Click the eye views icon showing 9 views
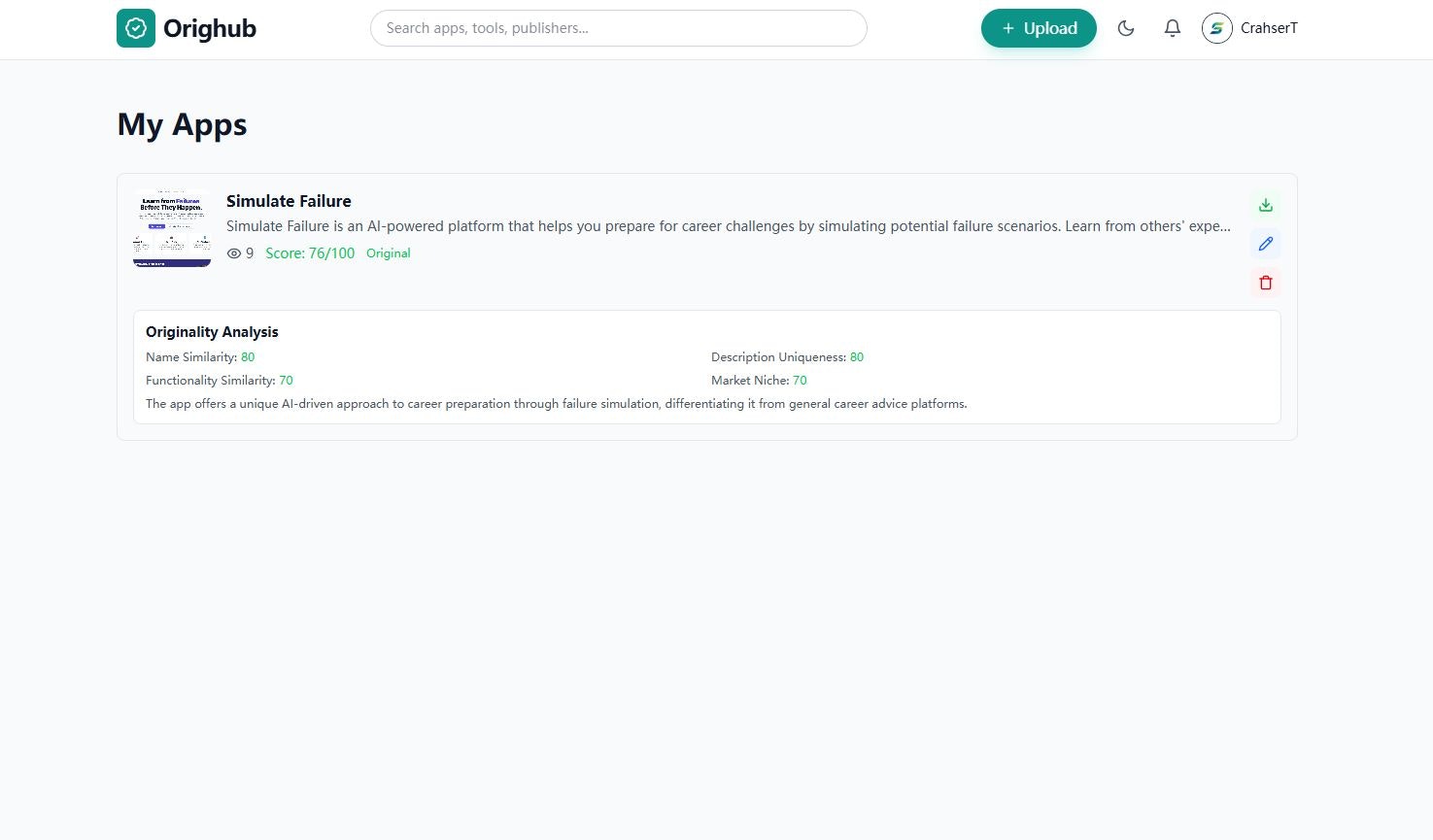Image resolution: width=1433 pixels, height=840 pixels. [234, 252]
